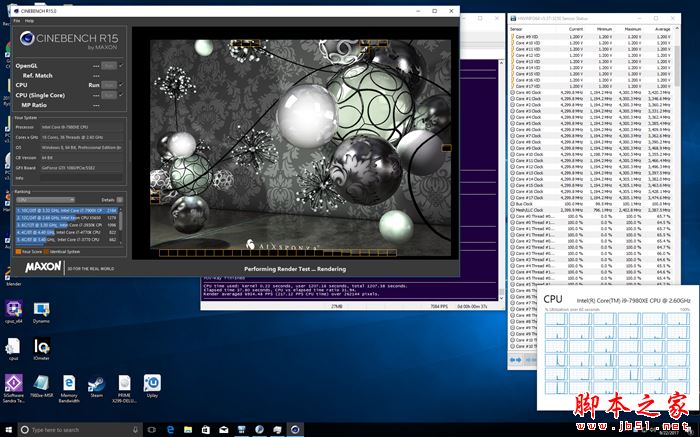Viewport: 700px width, 437px height.
Task: Click the Average column header in HWiNFO
Action: (662, 29)
